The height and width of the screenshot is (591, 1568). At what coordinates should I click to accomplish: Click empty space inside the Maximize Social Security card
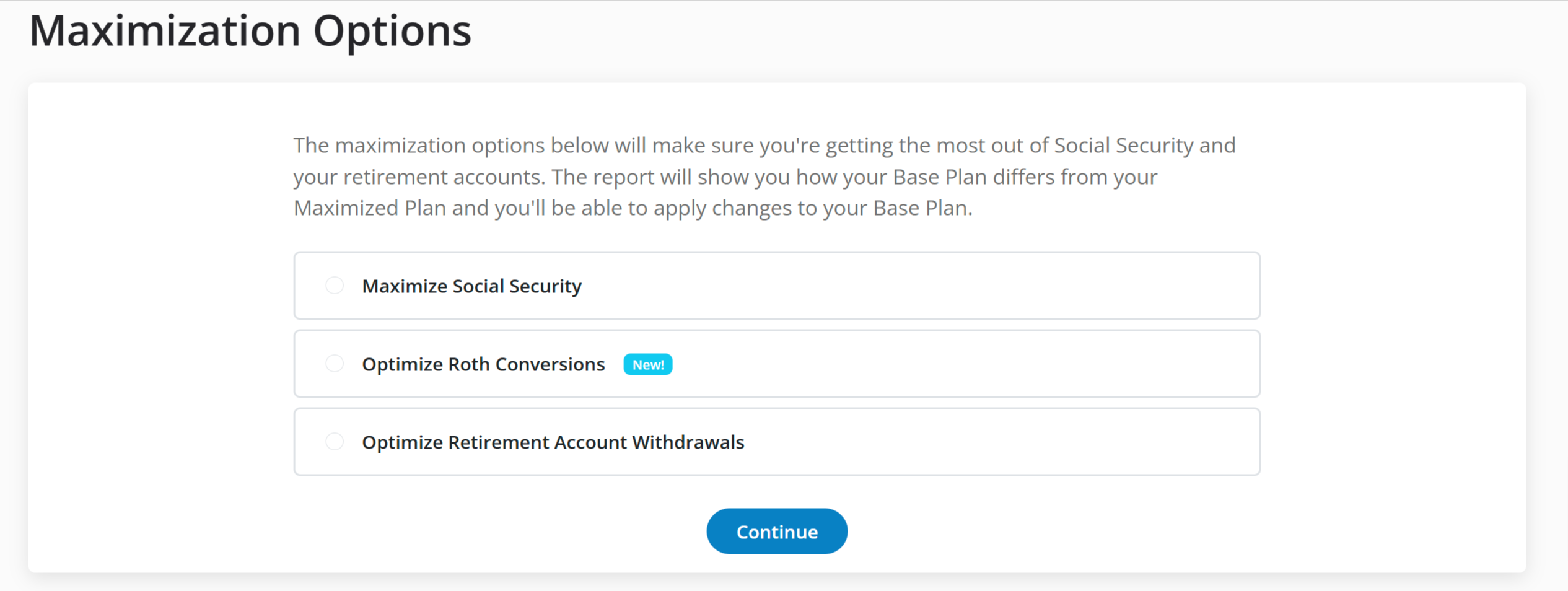click(929, 286)
